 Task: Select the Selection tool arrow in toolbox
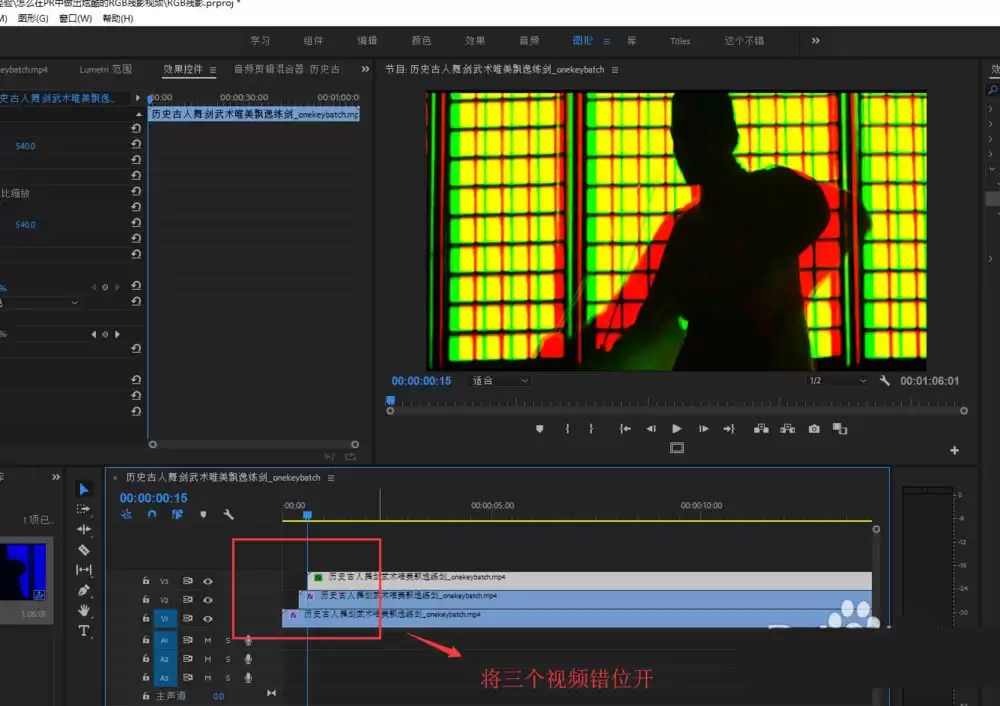point(84,489)
